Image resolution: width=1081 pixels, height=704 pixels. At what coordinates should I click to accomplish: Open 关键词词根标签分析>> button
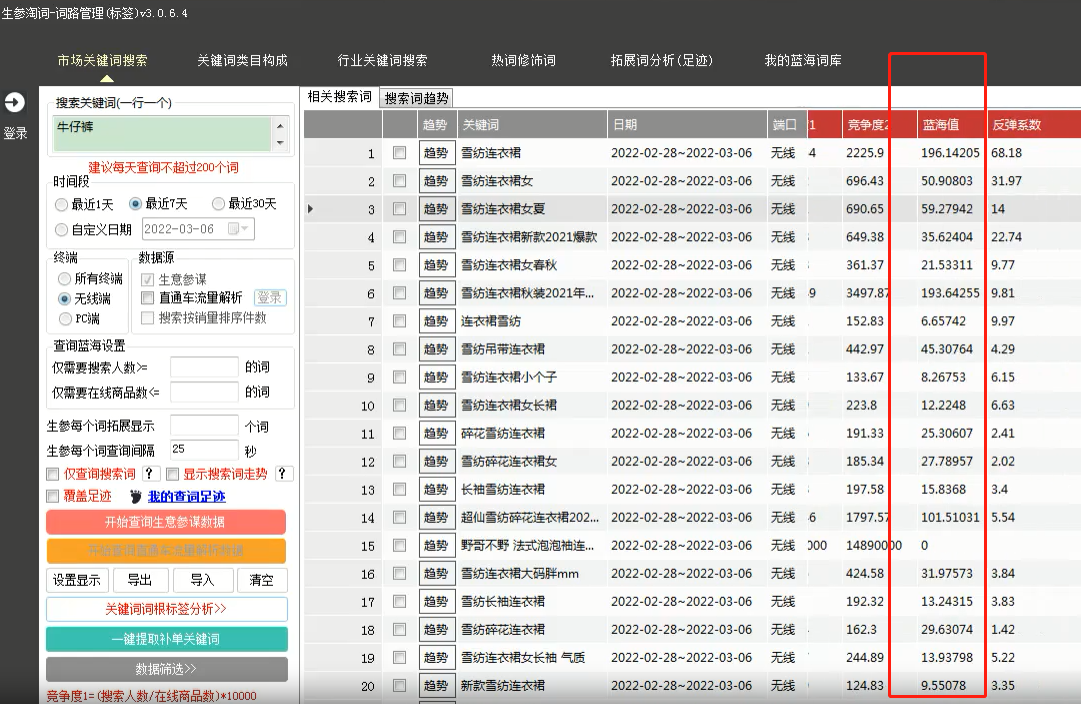coord(166,609)
